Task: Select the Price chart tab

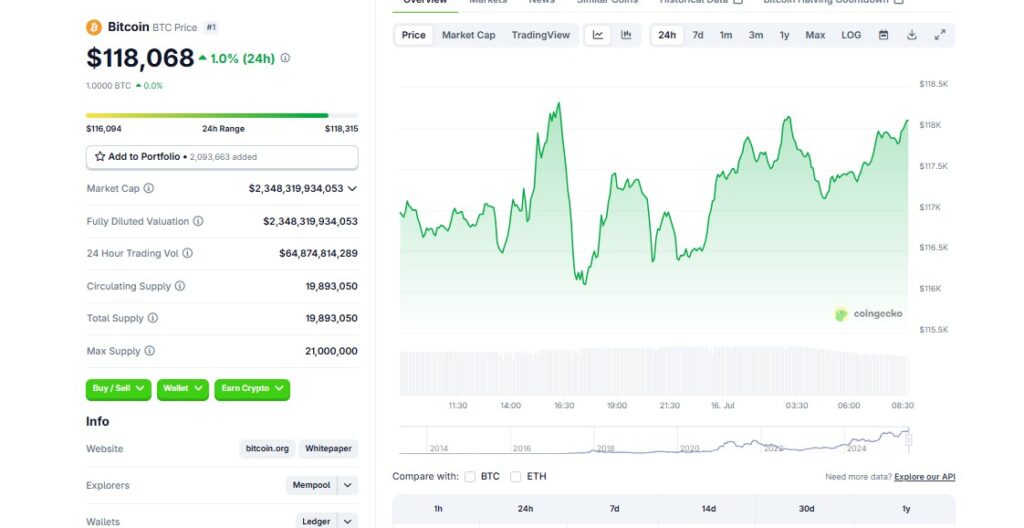Action: (413, 35)
